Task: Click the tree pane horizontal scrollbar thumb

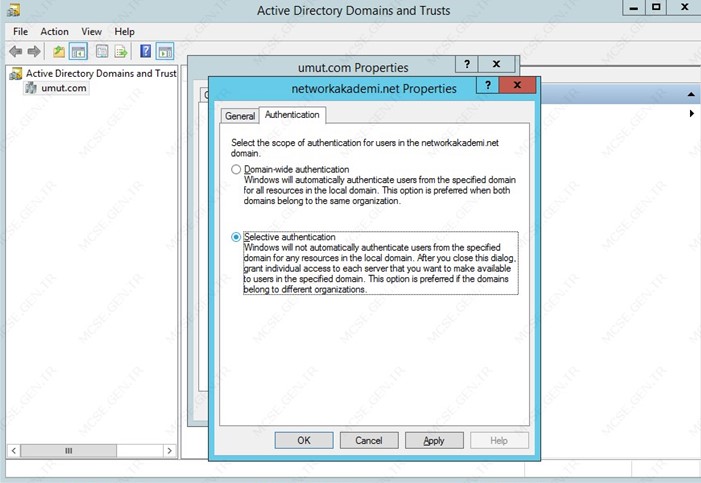Action: (x=68, y=451)
